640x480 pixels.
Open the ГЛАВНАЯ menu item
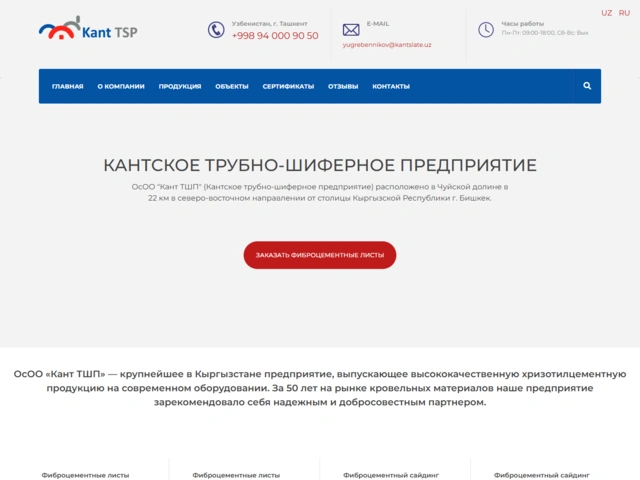(x=67, y=87)
